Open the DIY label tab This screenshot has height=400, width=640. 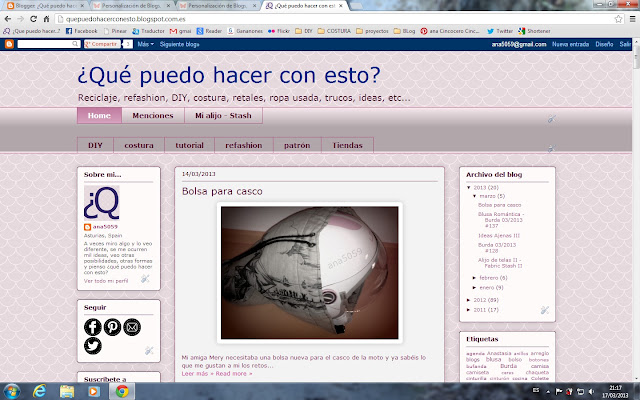click(95, 145)
